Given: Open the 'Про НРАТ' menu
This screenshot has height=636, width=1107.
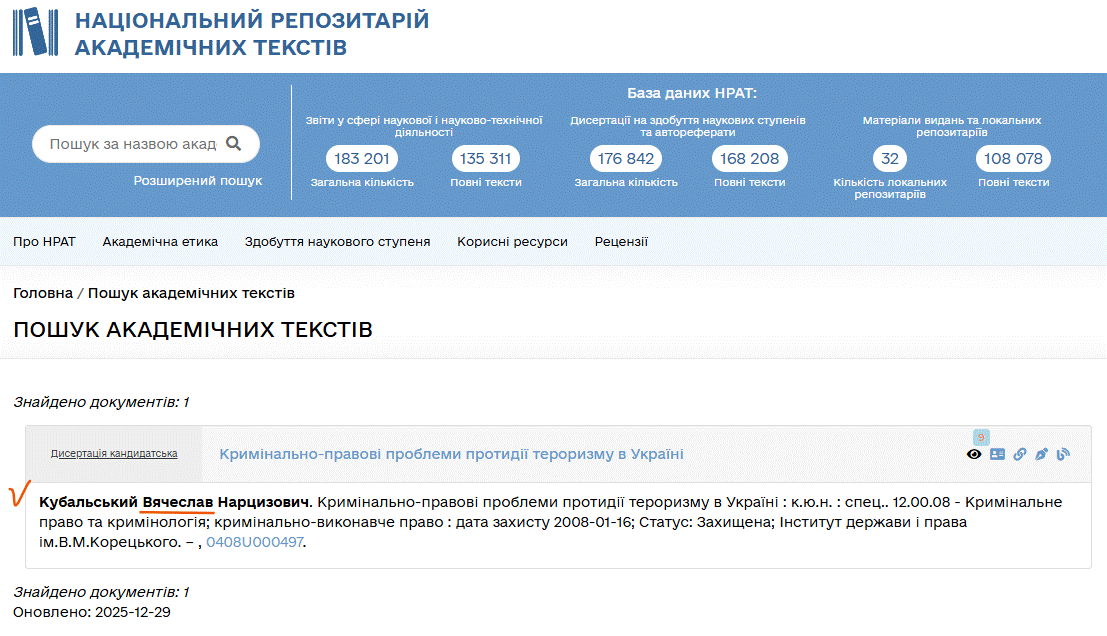Looking at the screenshot, I should click(44, 242).
